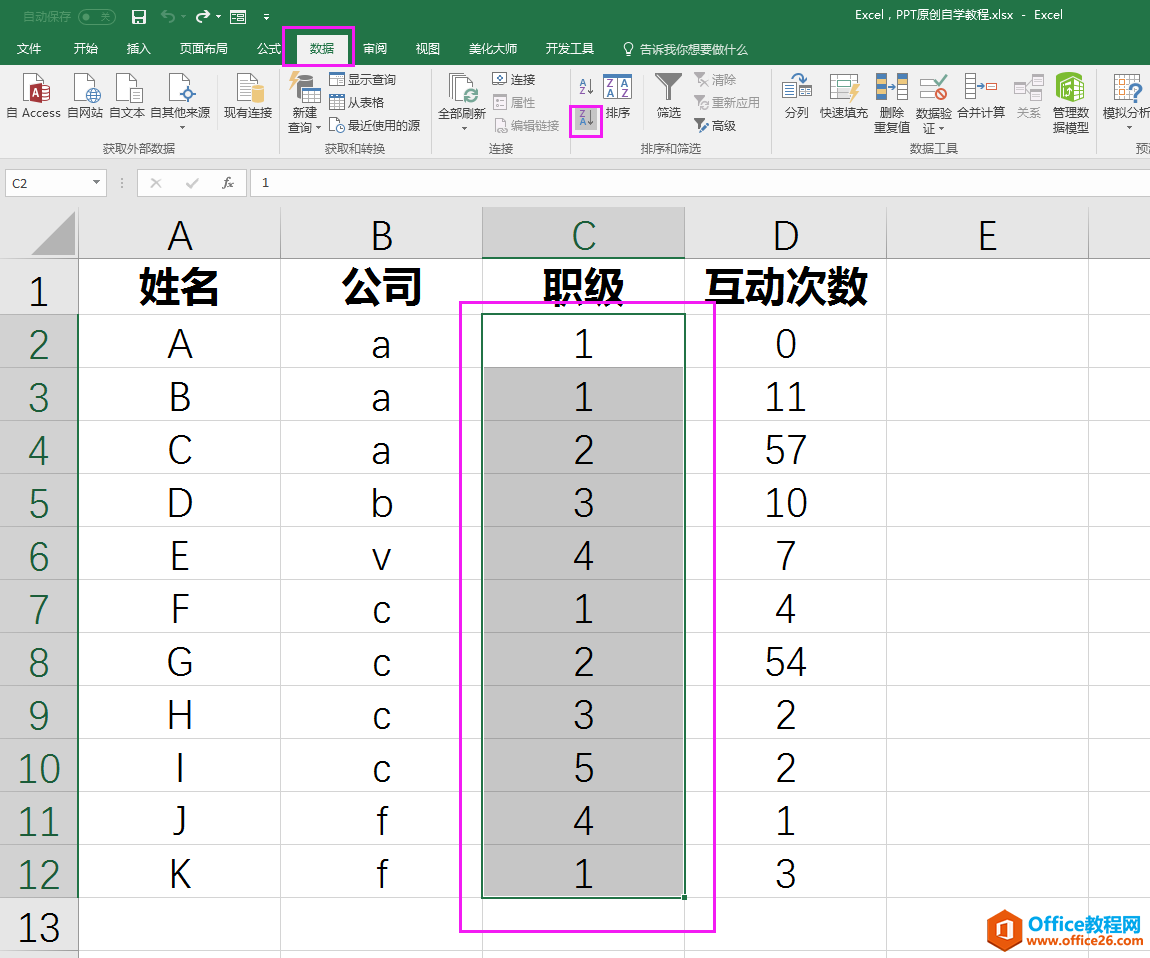Switch to the 视图 tab
Screen dimensions: 1150x958
tap(428, 49)
